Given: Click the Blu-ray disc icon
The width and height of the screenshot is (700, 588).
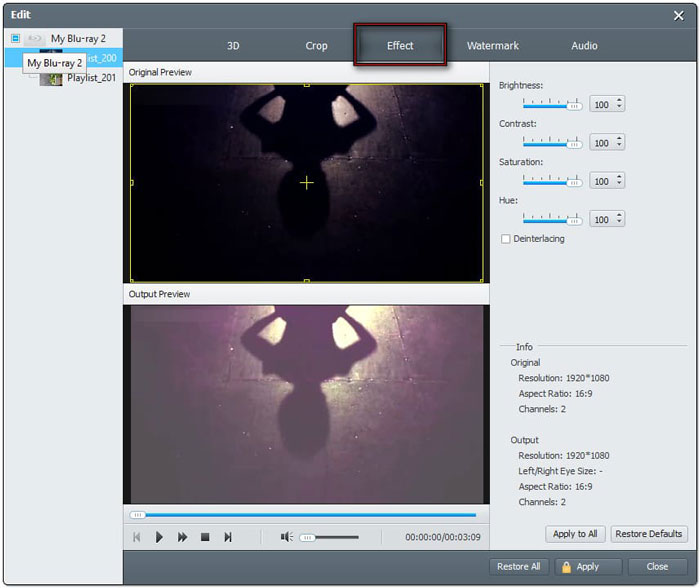Looking at the screenshot, I should (x=35, y=38).
